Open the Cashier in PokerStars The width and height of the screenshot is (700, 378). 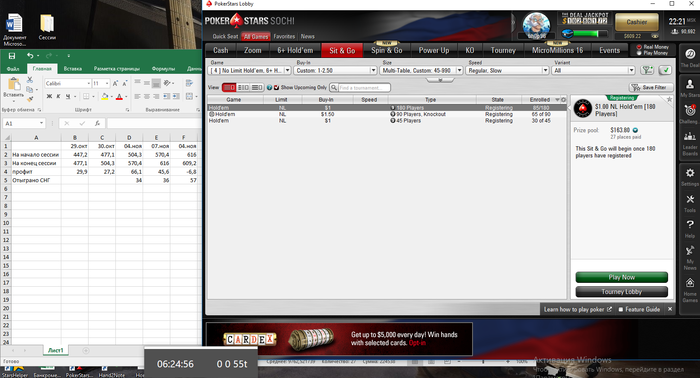[637, 22]
